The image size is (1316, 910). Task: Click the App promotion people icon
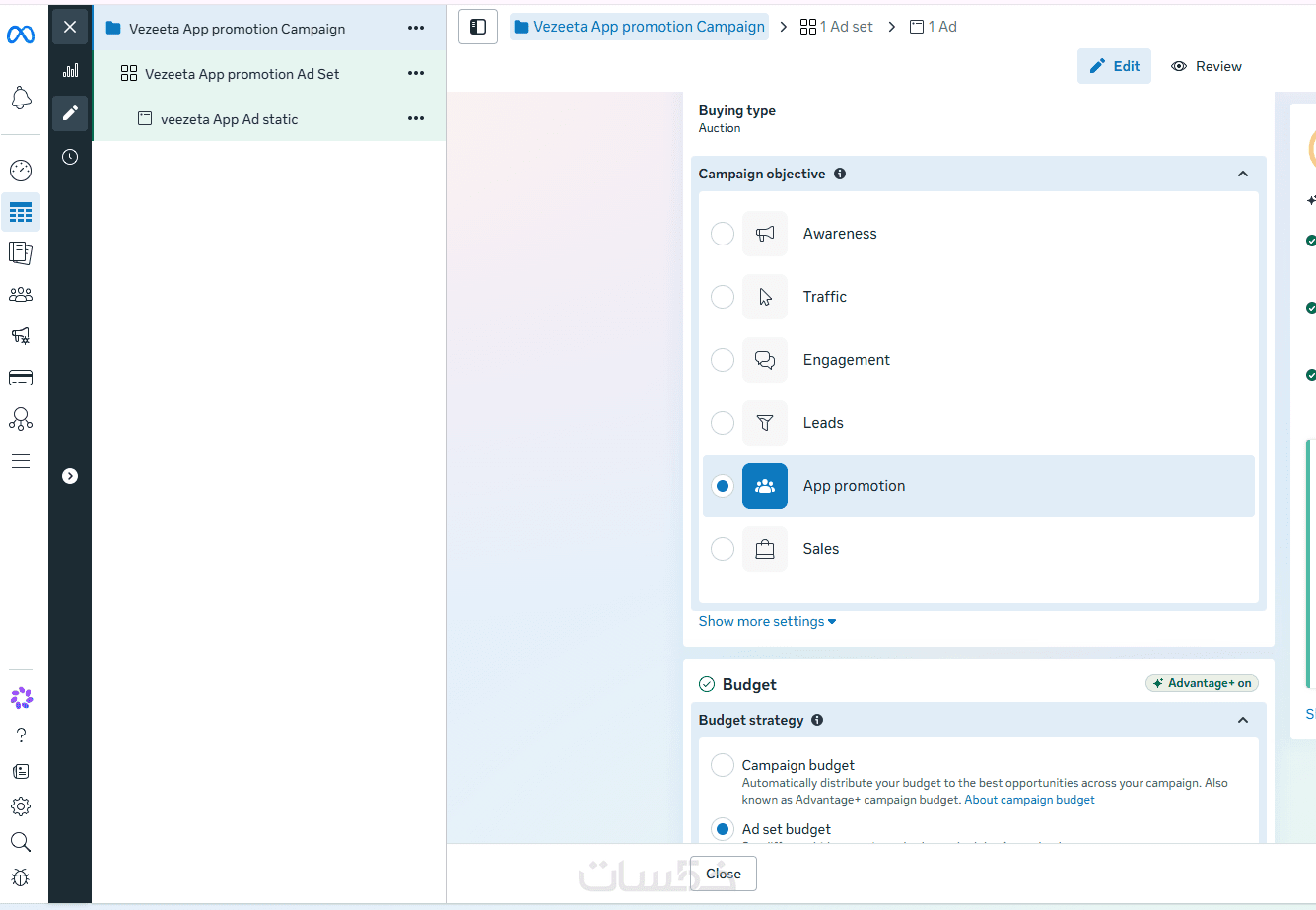click(765, 486)
